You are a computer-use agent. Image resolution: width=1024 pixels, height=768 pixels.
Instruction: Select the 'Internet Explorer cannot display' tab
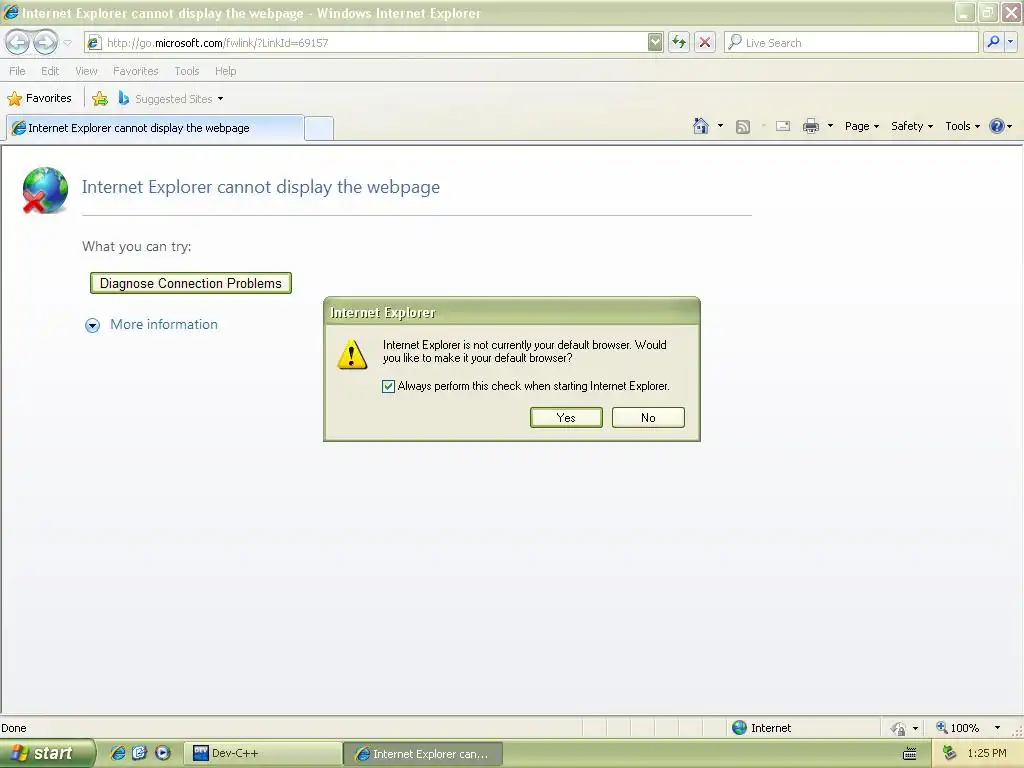pyautogui.click(x=155, y=128)
